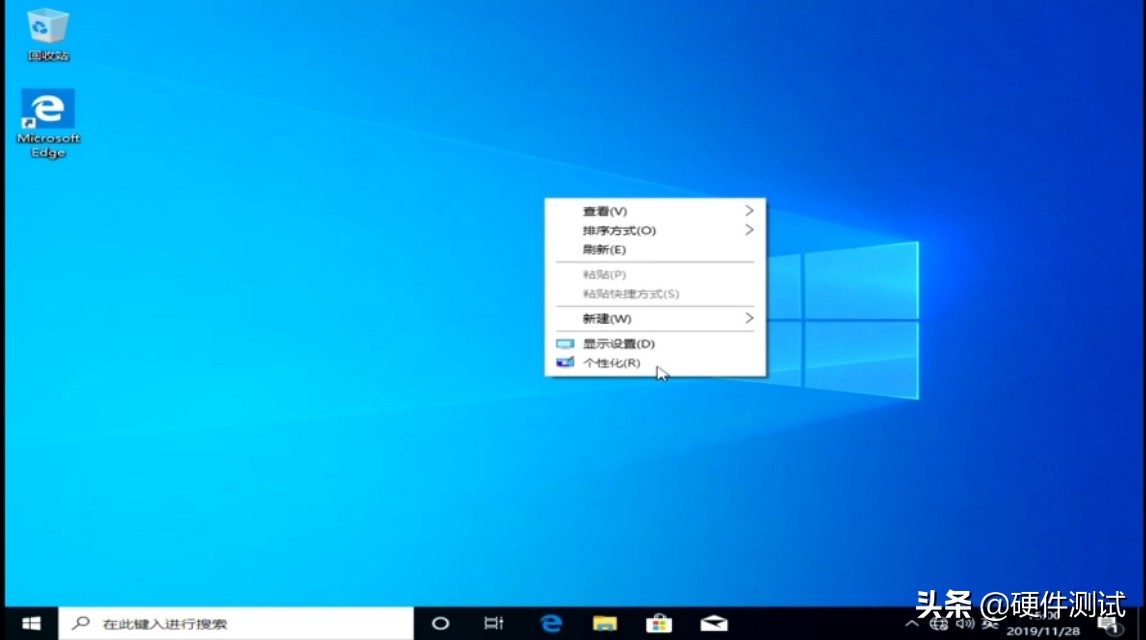Adjust volume via the speaker tray icon
Image resolution: width=1146 pixels, height=640 pixels.
click(965, 624)
